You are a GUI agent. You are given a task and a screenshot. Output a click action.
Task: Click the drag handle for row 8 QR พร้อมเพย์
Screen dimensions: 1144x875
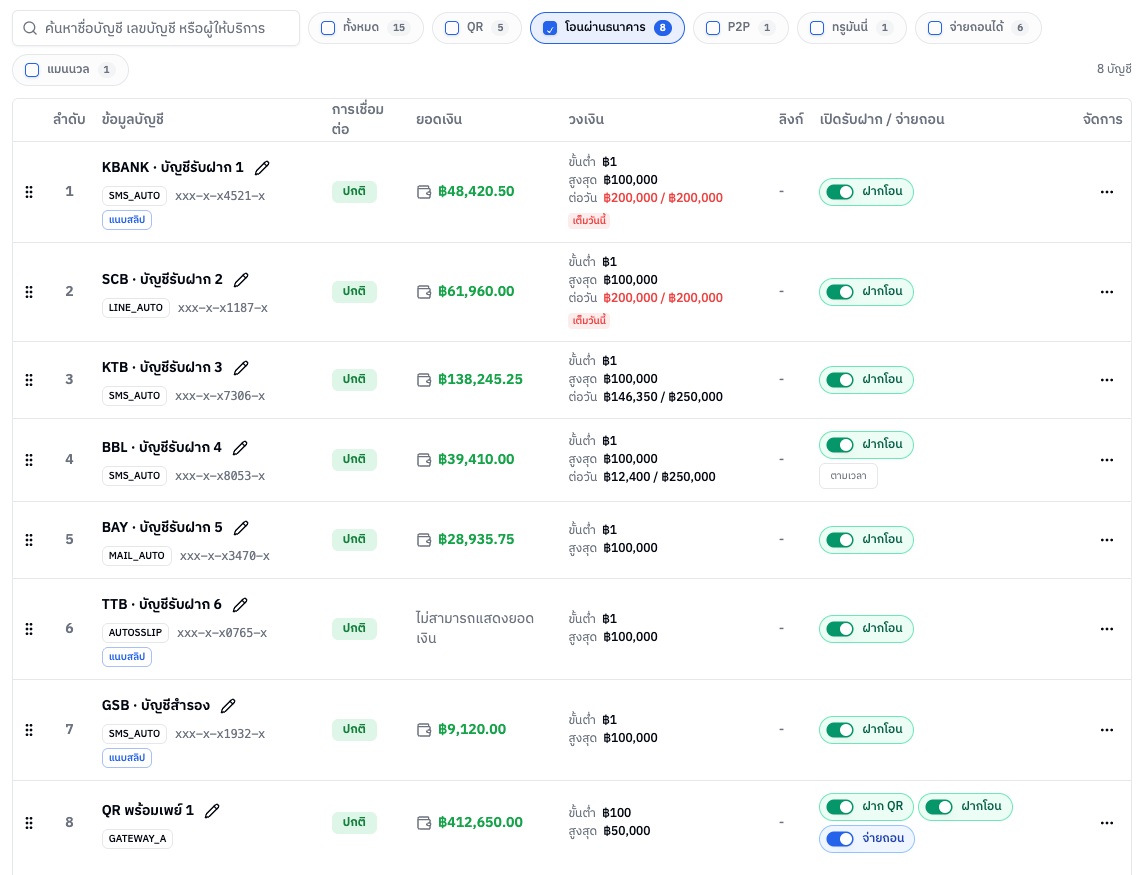pyautogui.click(x=29, y=823)
